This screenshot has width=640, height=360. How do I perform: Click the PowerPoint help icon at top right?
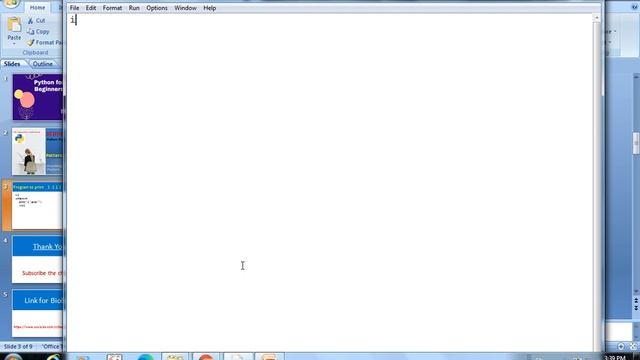pyautogui.click(x=635, y=7)
